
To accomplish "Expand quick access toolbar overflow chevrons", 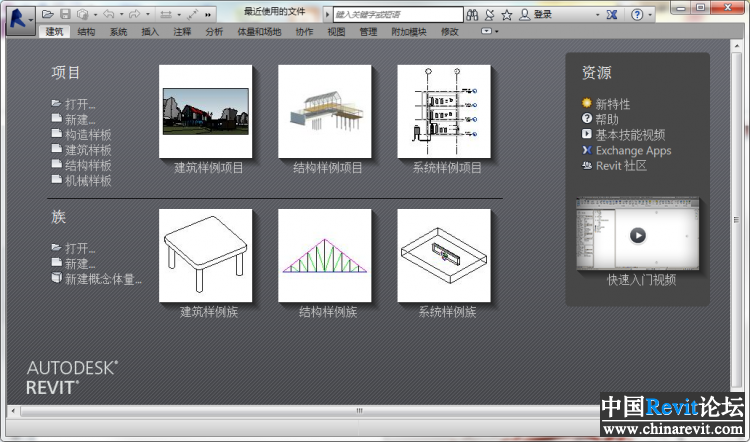I will coord(208,15).
